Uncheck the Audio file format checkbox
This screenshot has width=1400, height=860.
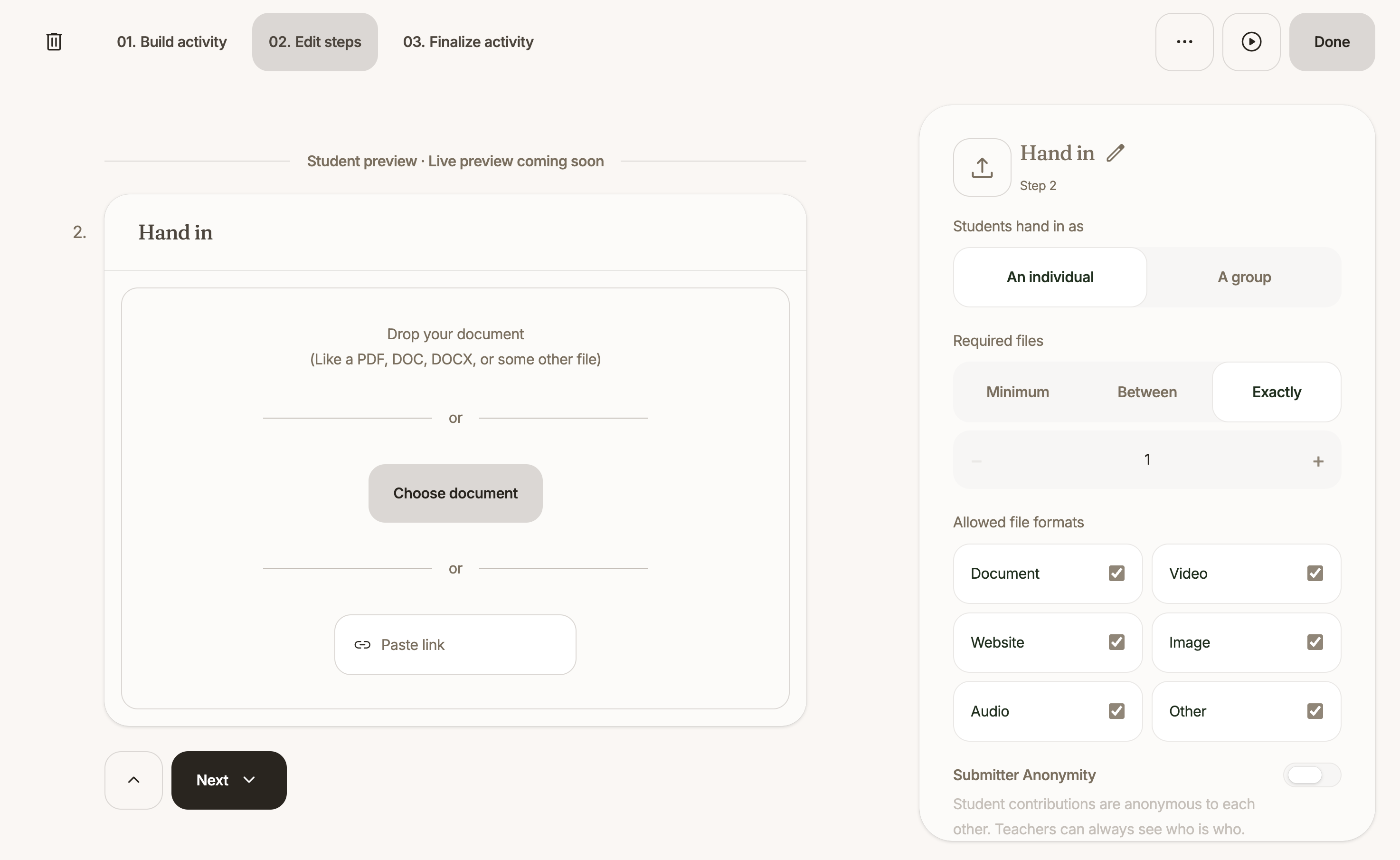tap(1116, 711)
